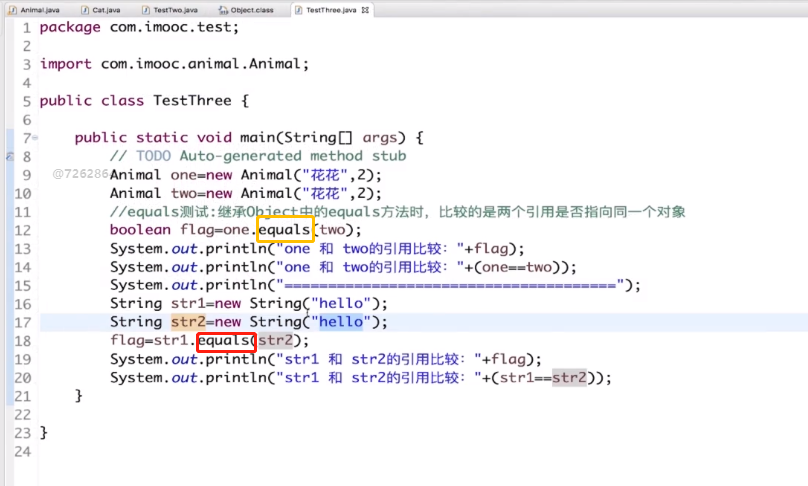Click equals in flag=str1.equals line
Image resolution: width=808 pixels, height=486 pixels.
click(224, 340)
